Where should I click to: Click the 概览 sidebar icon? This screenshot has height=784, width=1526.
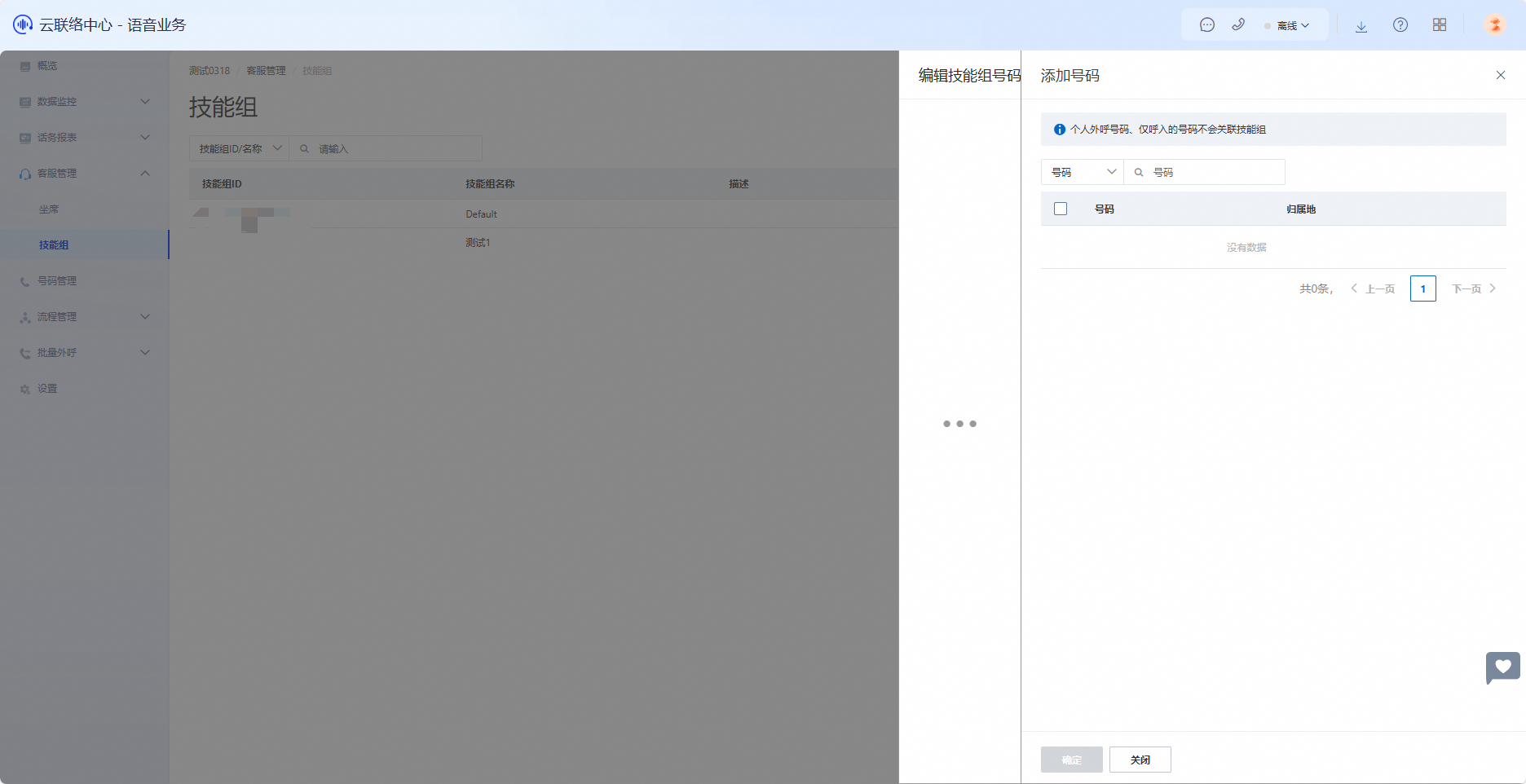tap(25, 66)
